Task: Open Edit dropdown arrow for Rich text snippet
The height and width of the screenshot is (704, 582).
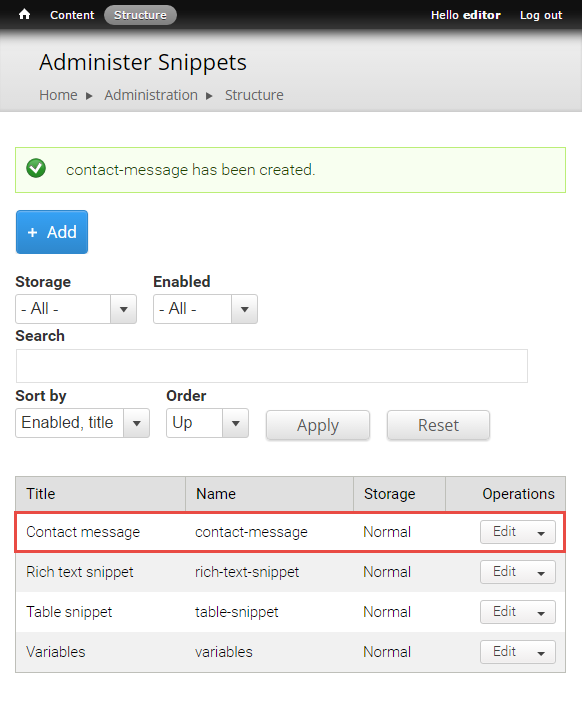Action: (541, 572)
